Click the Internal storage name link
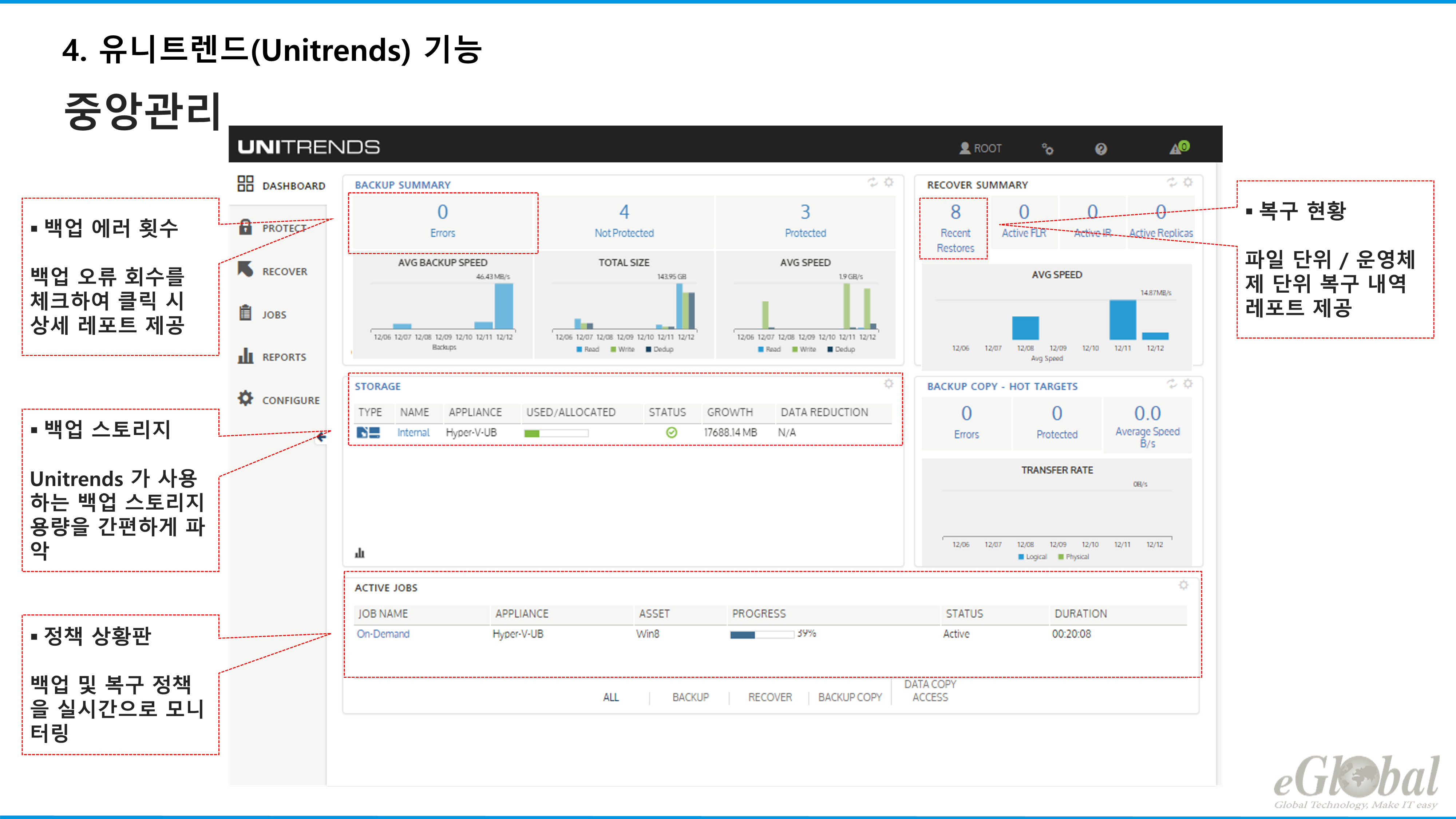1456x819 pixels. [x=413, y=433]
